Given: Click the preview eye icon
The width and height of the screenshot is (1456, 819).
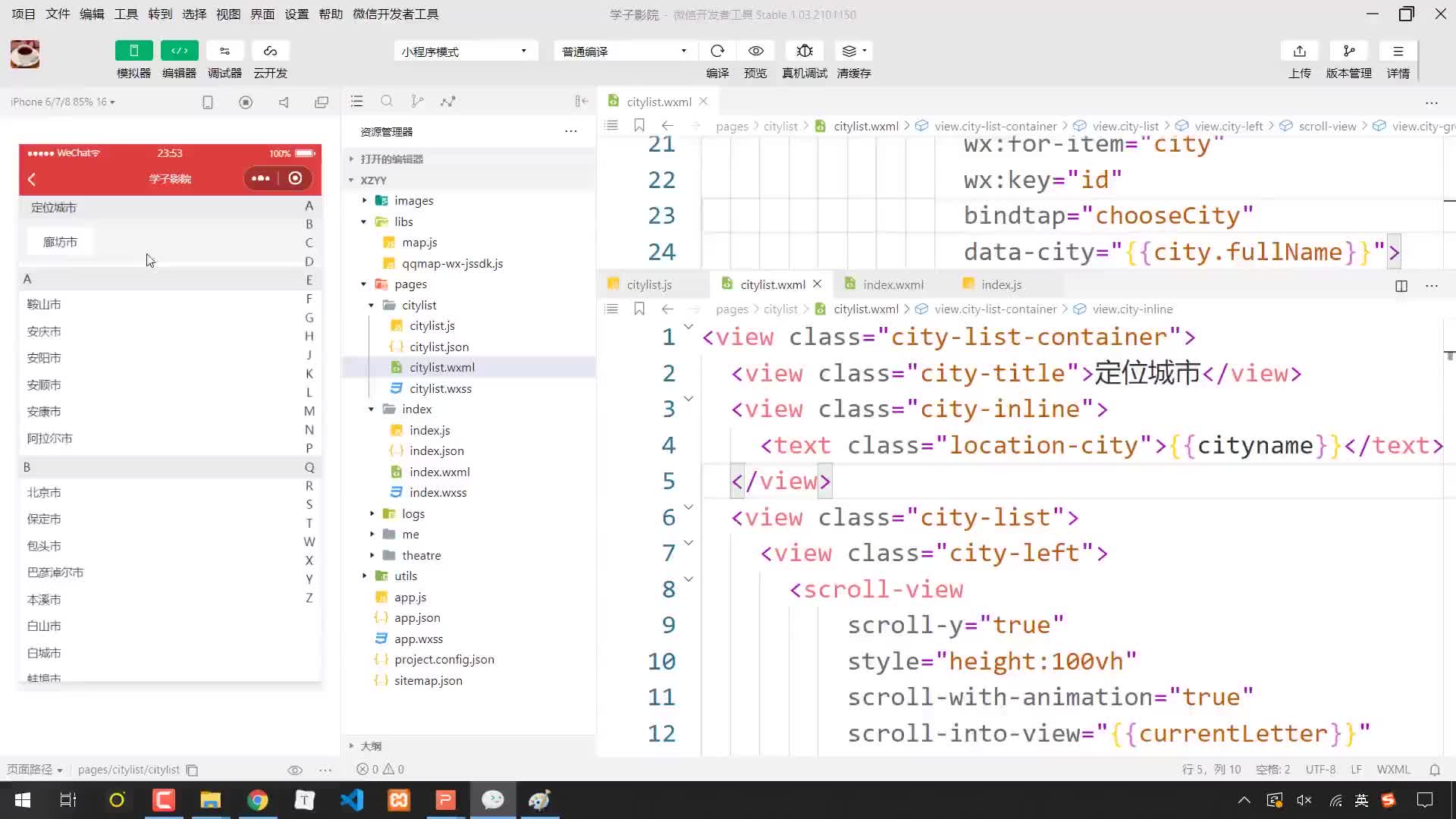Looking at the screenshot, I should coord(755,51).
